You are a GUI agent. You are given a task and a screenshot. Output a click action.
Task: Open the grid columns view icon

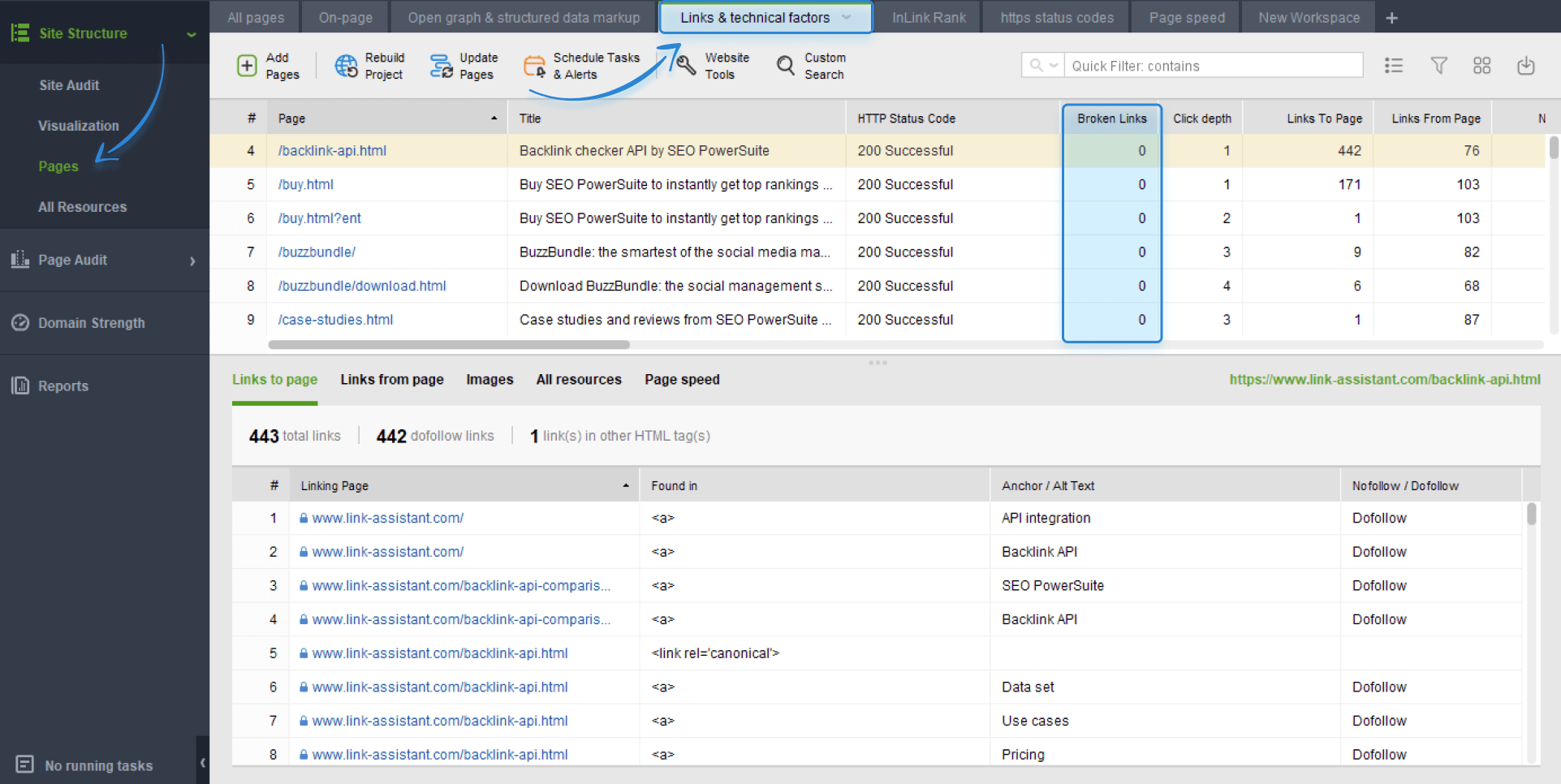tap(1481, 66)
